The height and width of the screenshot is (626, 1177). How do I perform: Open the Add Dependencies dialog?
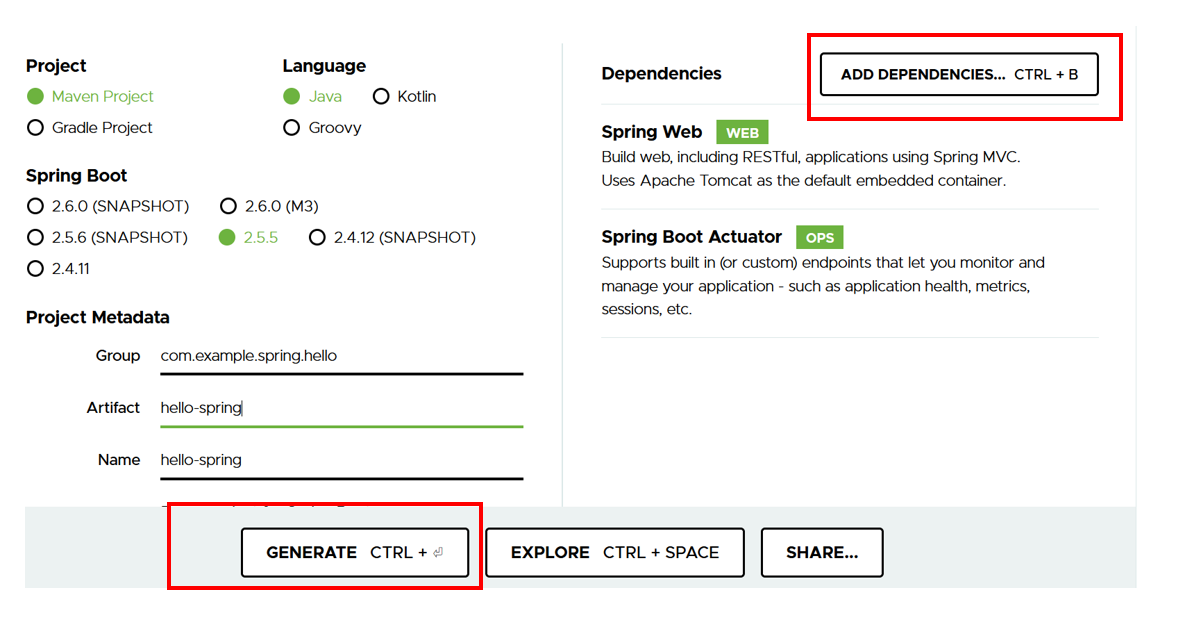(959, 74)
